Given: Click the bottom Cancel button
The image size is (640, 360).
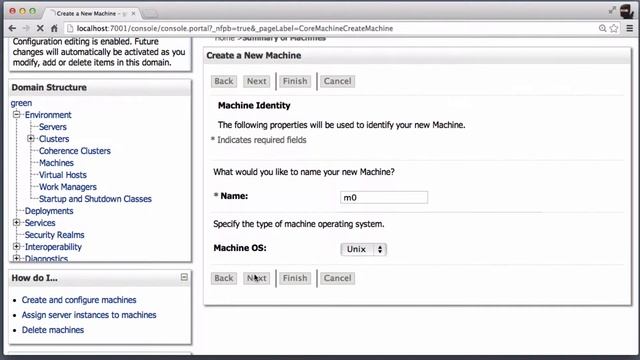Looking at the screenshot, I should pyautogui.click(x=337, y=278).
